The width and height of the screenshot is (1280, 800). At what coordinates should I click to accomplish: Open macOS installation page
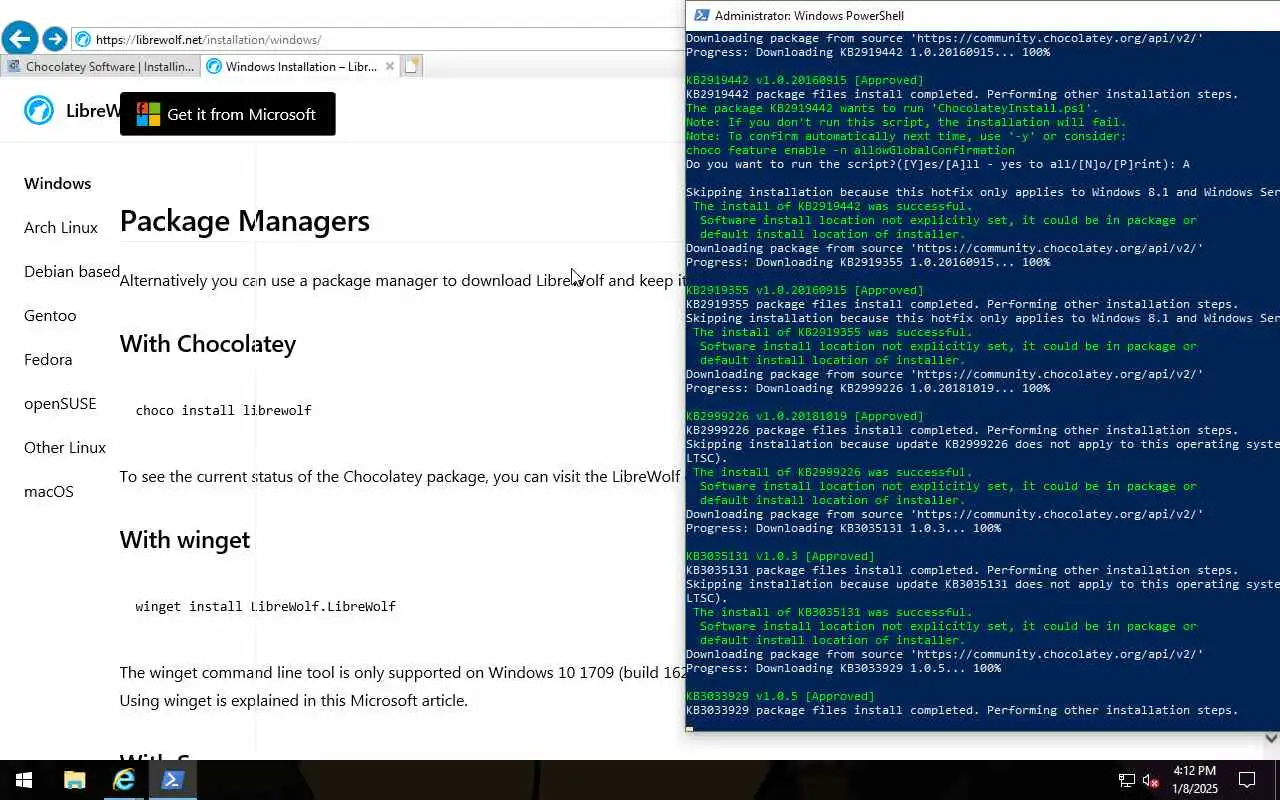coord(49,491)
